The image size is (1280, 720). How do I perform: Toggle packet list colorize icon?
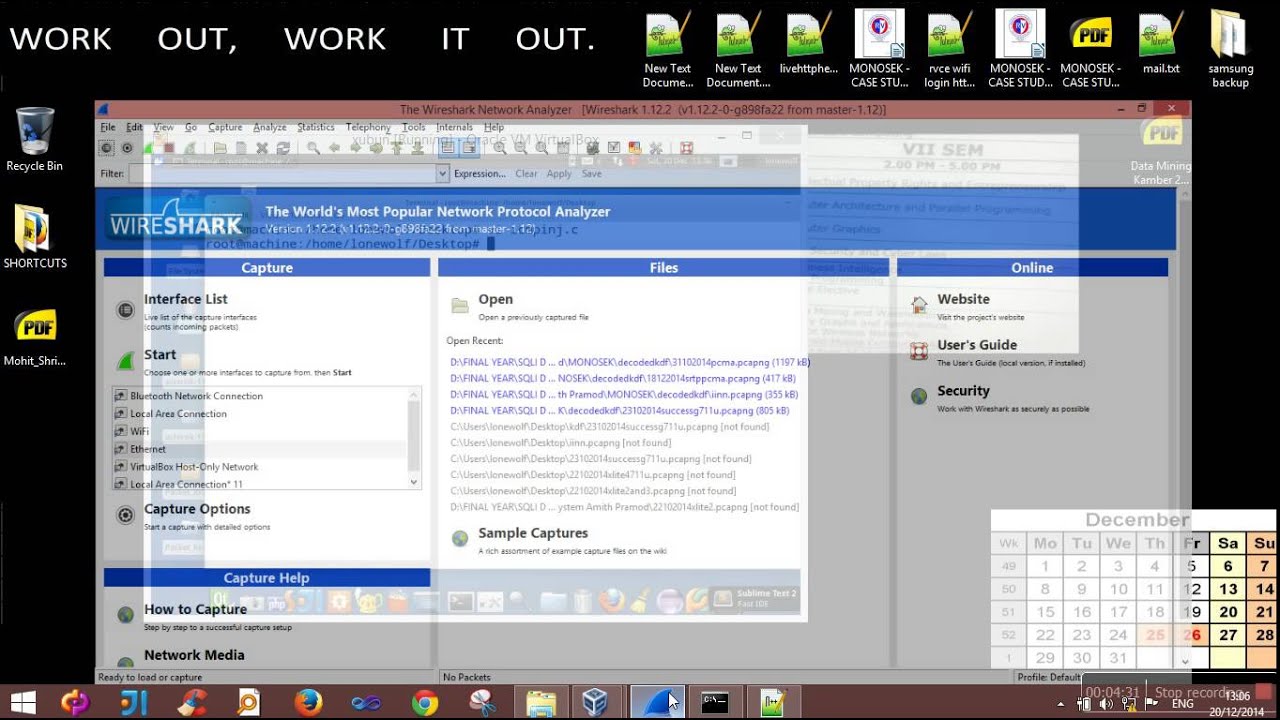click(447, 148)
